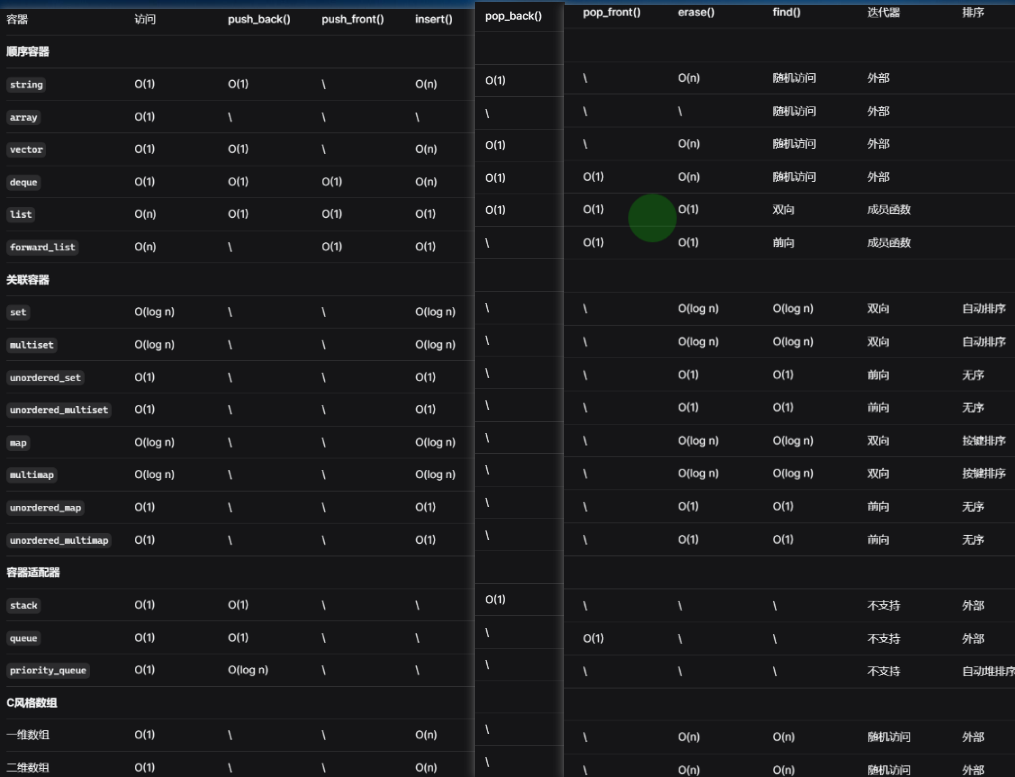Select the "C风格数组" section heading
This screenshot has height=777, width=1015.
pos(32,703)
